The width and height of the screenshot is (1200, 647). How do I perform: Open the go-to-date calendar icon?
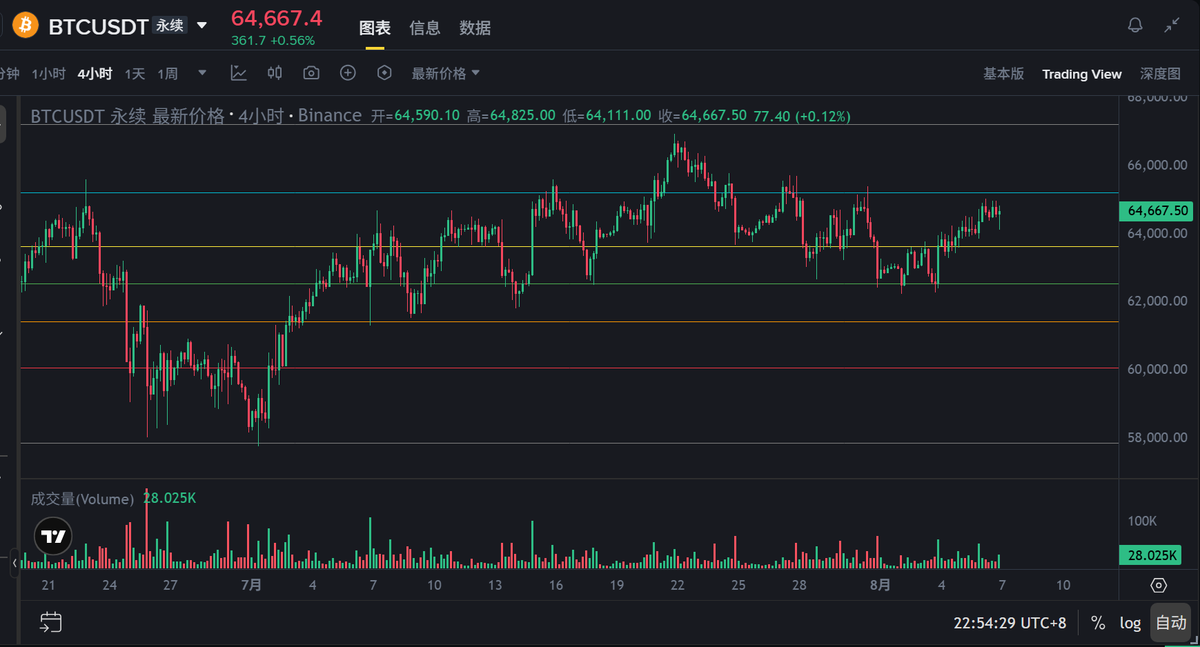point(51,622)
